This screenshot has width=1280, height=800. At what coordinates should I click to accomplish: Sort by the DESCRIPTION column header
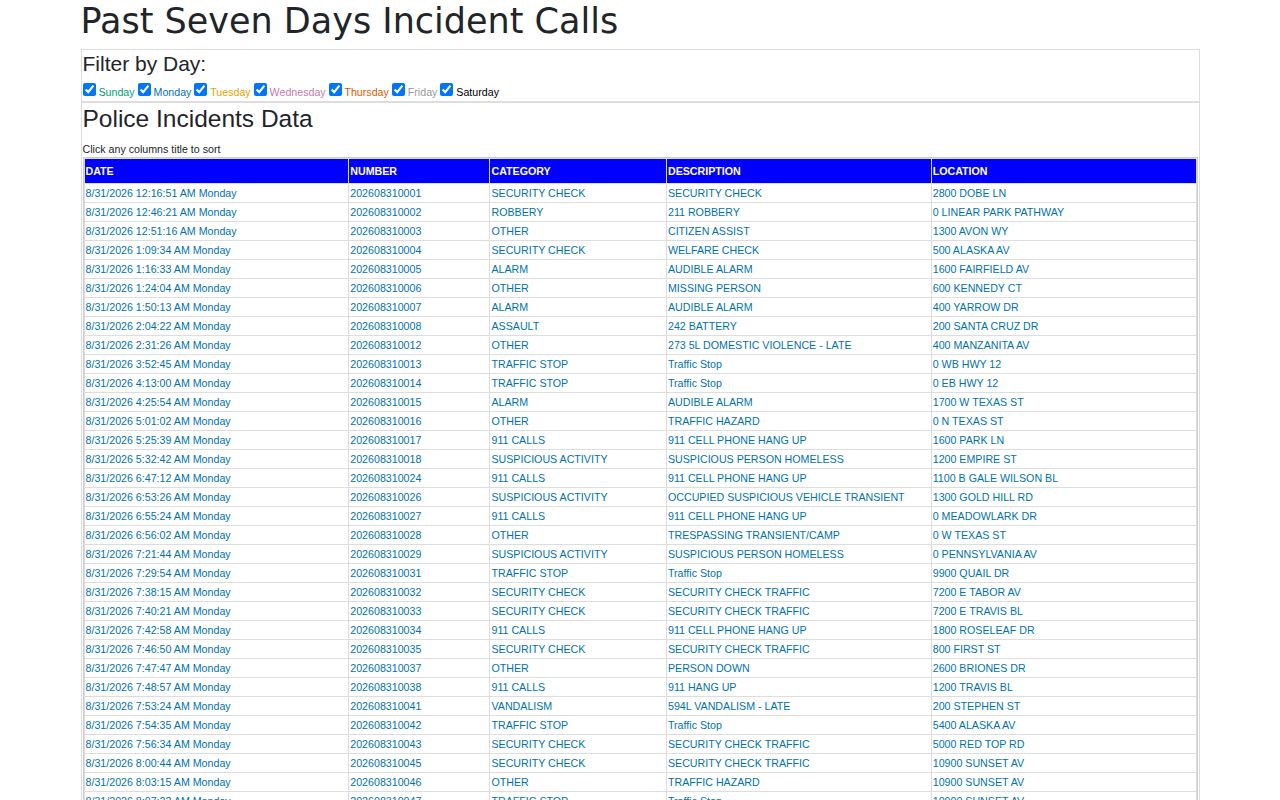click(x=799, y=171)
